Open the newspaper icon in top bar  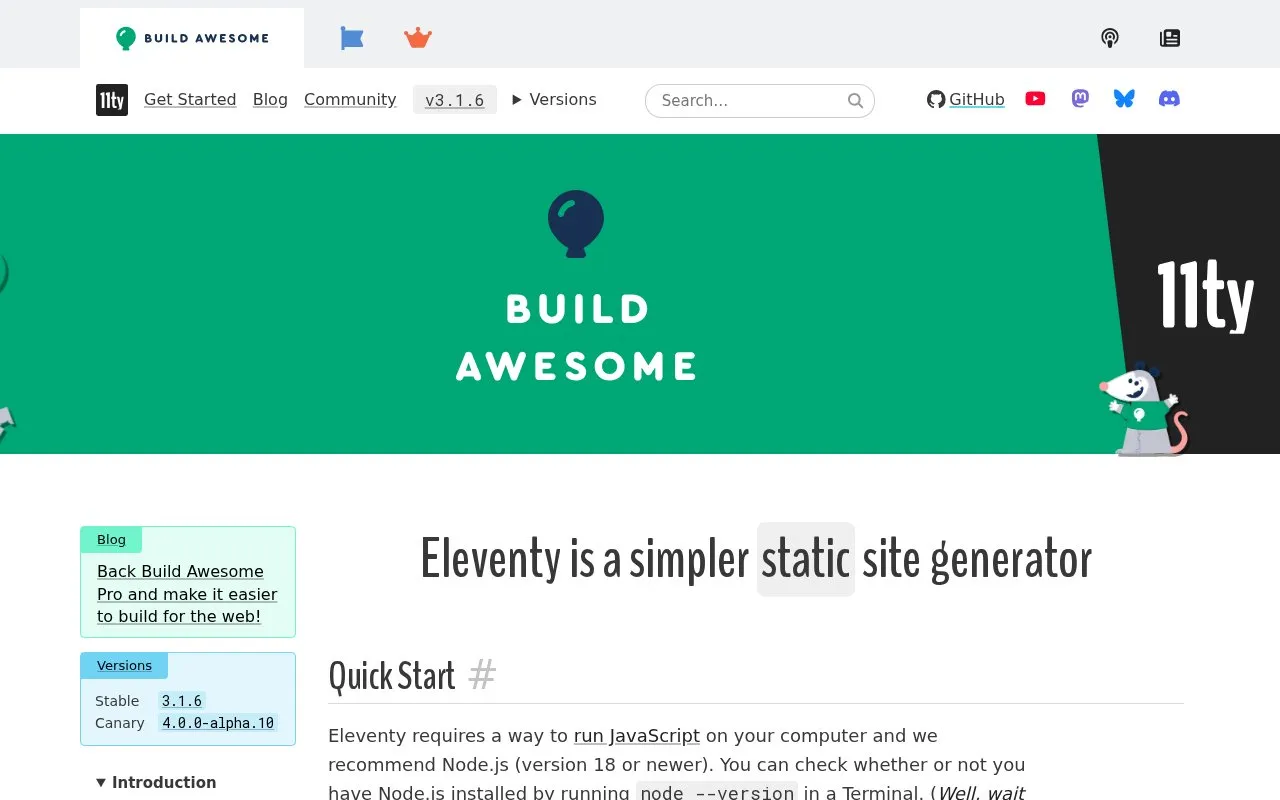pos(1170,38)
